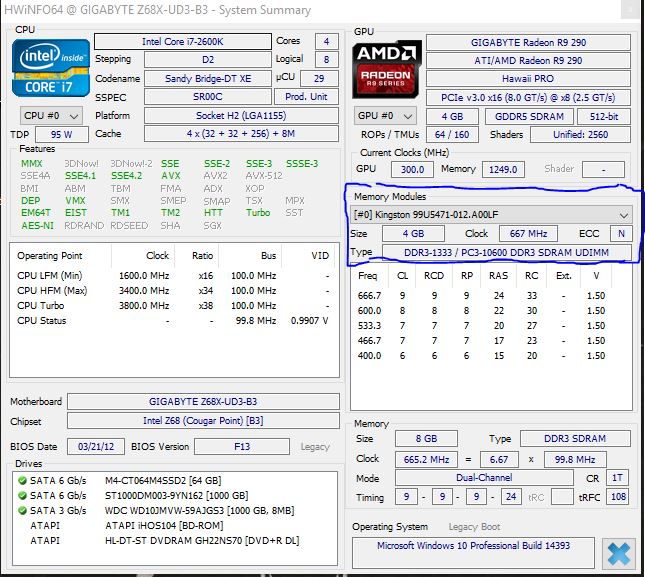The height and width of the screenshot is (577, 645).
Task: Click the ECC N field
Action: (621, 234)
